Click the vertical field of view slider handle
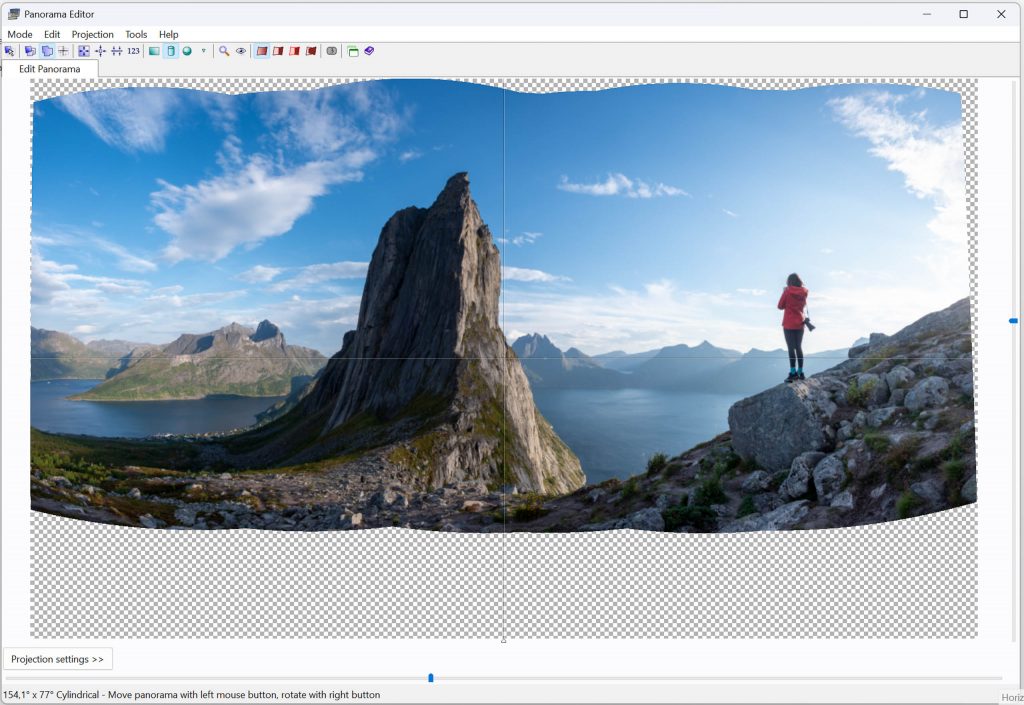Screen dimensions: 1024x705 coord(1013,321)
